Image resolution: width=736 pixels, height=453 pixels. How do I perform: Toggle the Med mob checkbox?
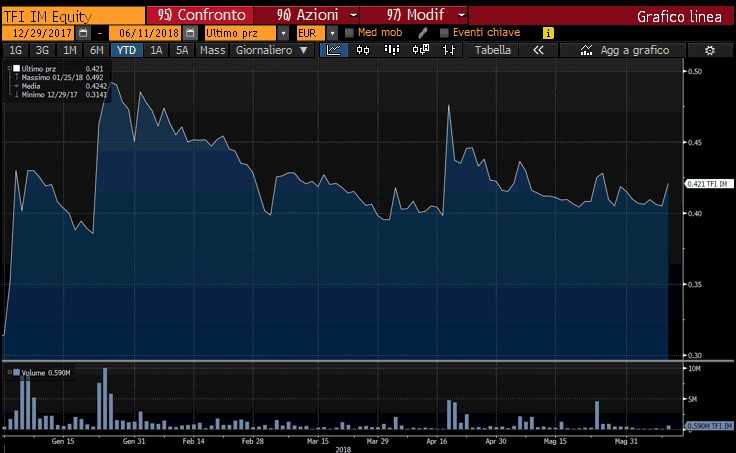click(x=349, y=33)
